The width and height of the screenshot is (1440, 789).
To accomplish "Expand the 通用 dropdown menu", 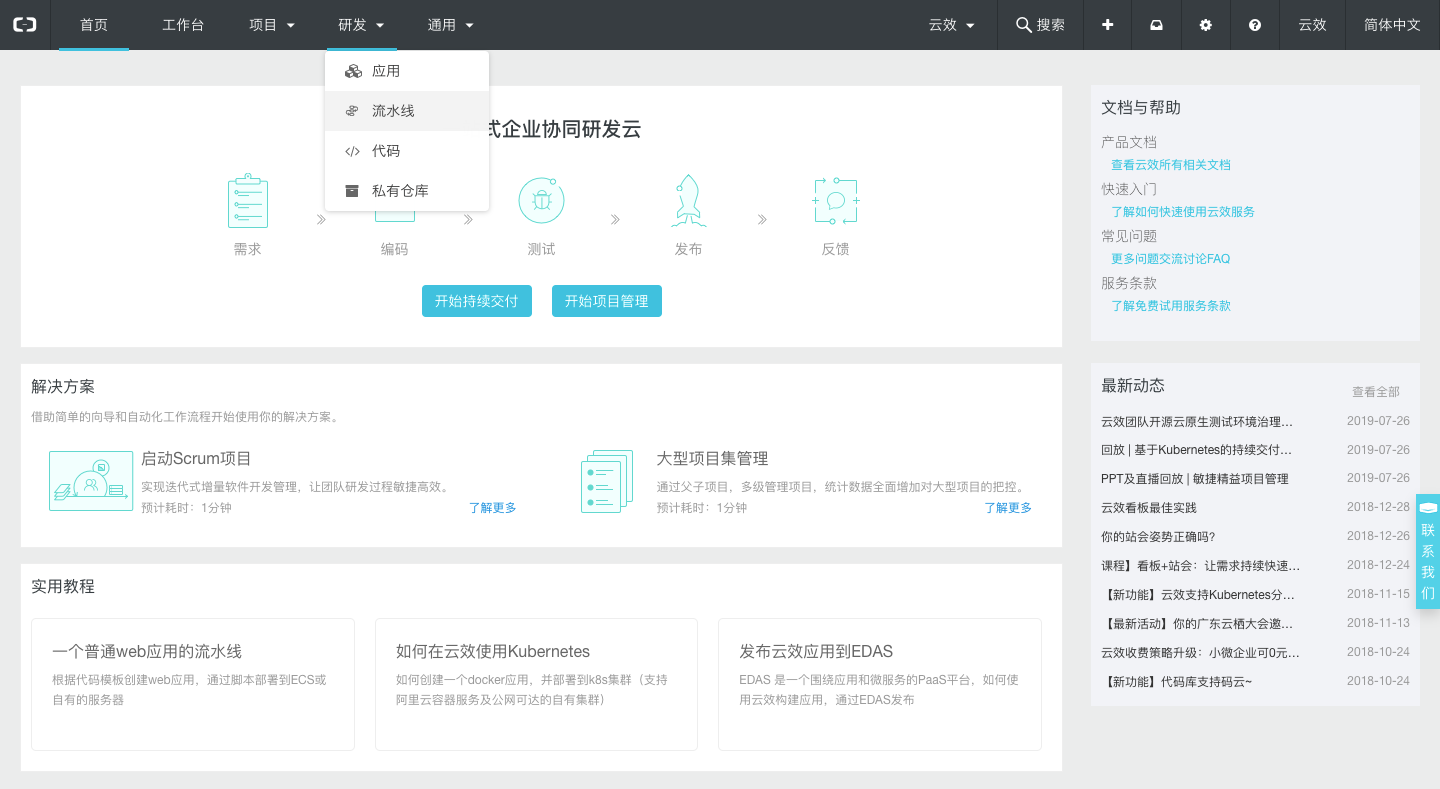I will [x=450, y=25].
